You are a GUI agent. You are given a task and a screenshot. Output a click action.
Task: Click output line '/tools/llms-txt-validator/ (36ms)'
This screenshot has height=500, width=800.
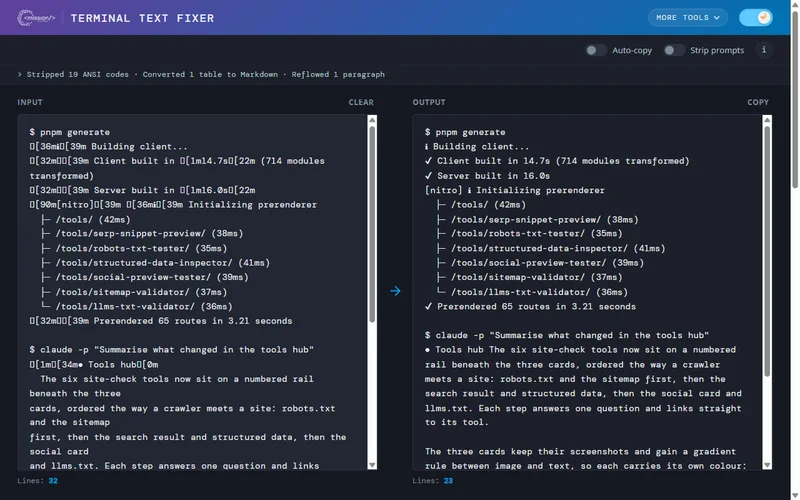[532, 292]
